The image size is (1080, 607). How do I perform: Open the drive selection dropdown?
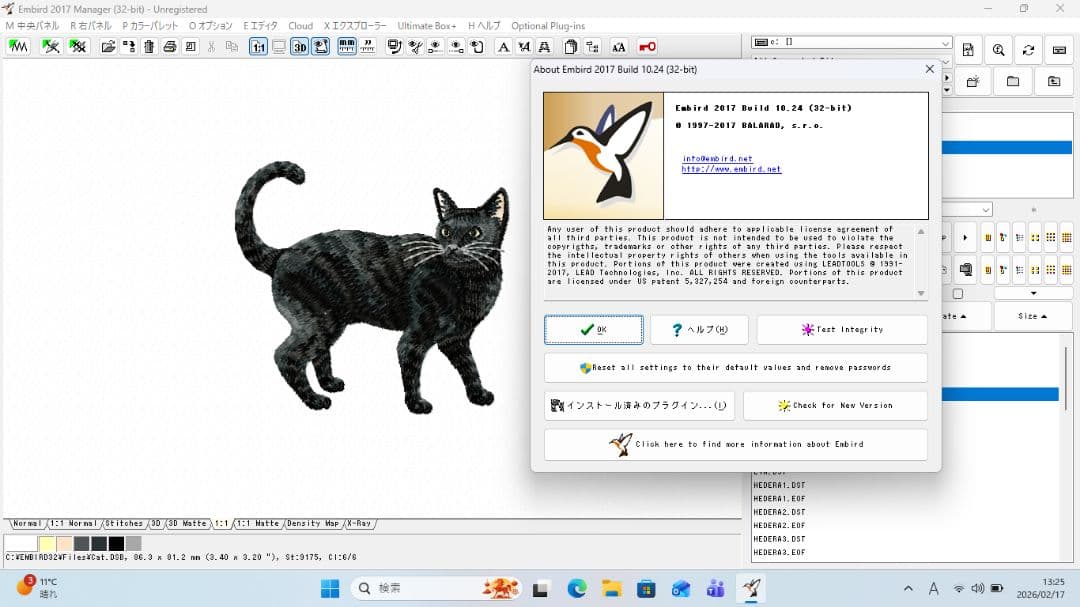946,42
